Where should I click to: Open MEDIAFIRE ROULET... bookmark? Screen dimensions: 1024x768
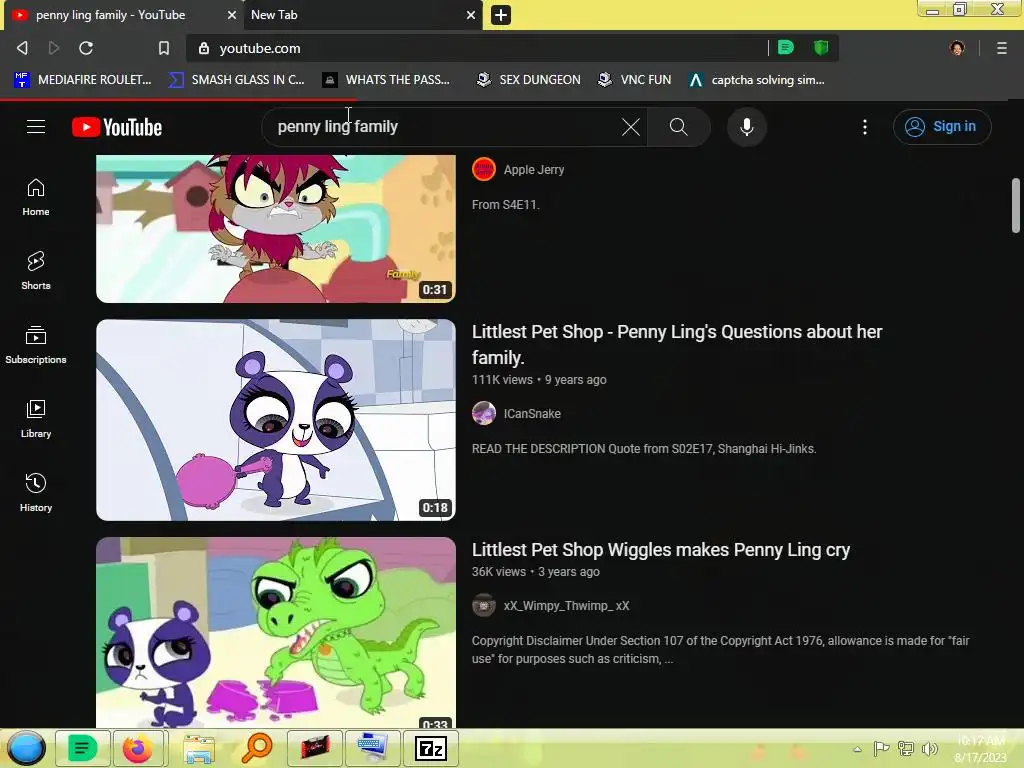pos(83,80)
